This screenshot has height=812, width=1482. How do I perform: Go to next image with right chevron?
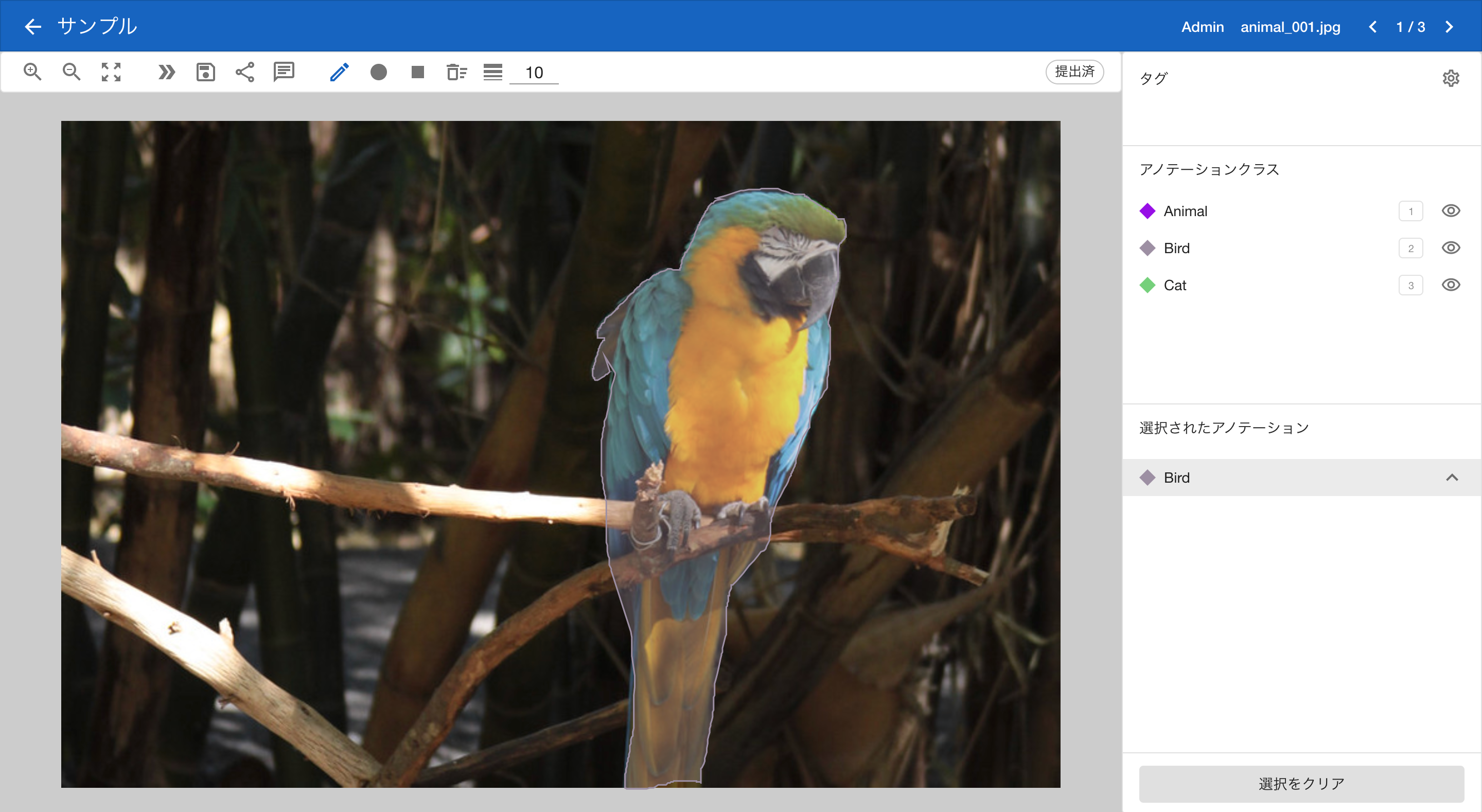click(1449, 27)
